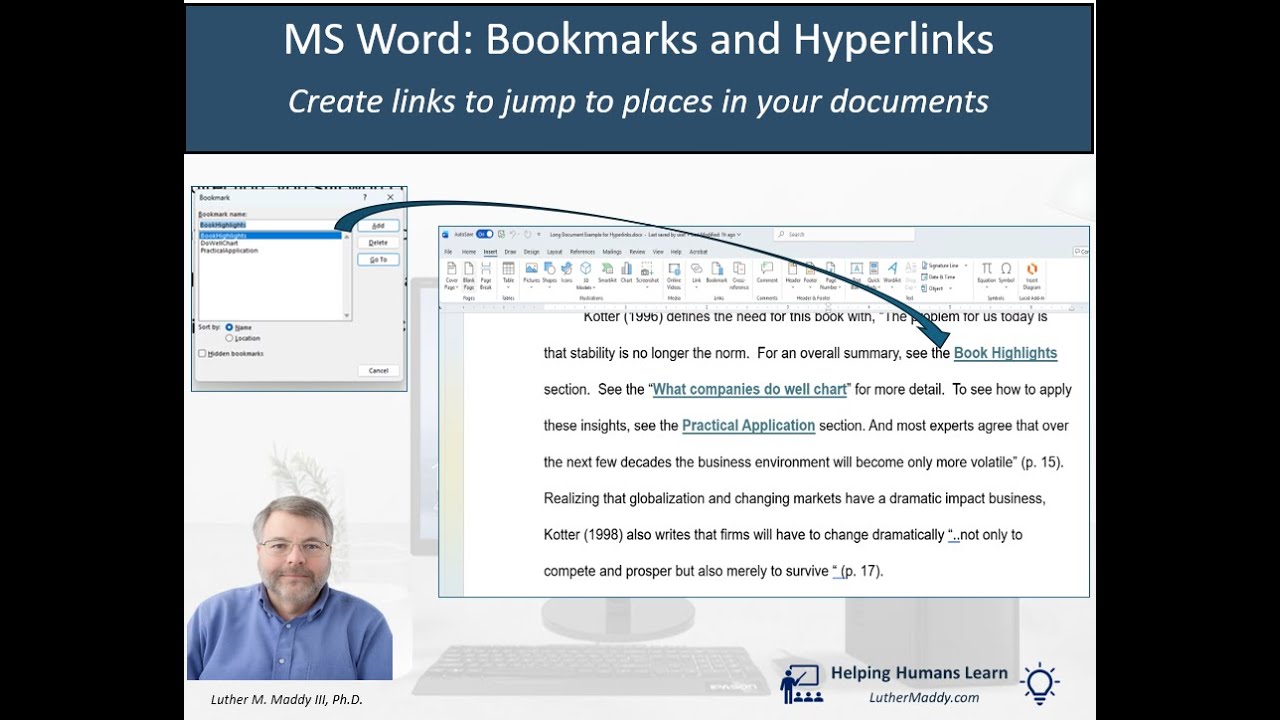Open the File tab
1280x720 pixels.
pyautogui.click(x=448, y=252)
